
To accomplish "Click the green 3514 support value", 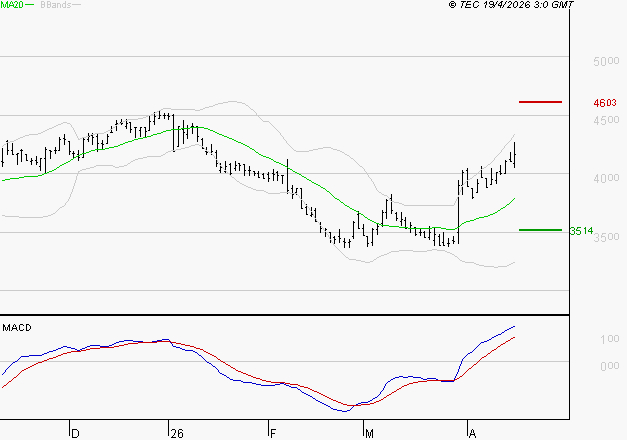I will pos(581,231).
